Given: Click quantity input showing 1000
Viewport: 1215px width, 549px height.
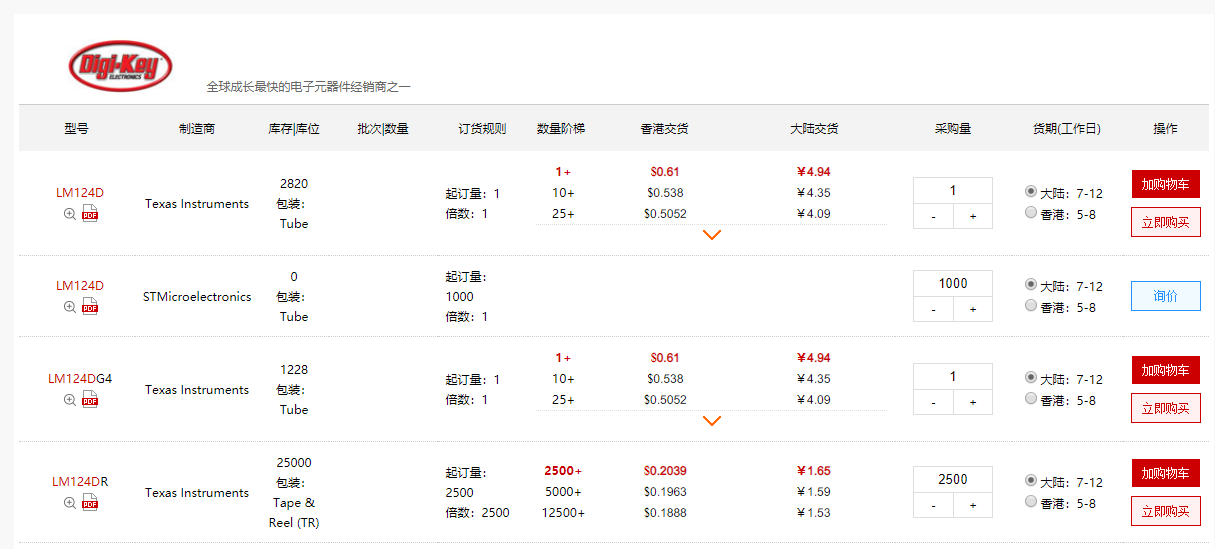Looking at the screenshot, I should pos(953,283).
